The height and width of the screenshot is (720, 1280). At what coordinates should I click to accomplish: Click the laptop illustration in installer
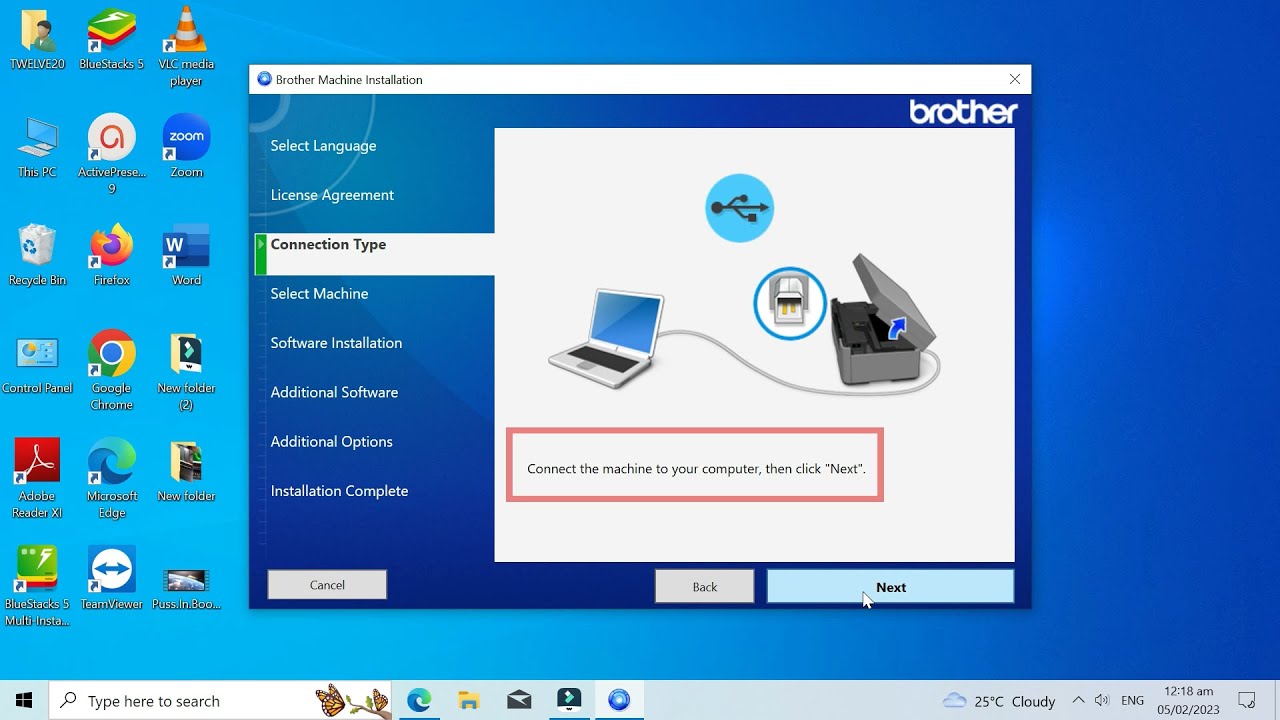tap(605, 337)
